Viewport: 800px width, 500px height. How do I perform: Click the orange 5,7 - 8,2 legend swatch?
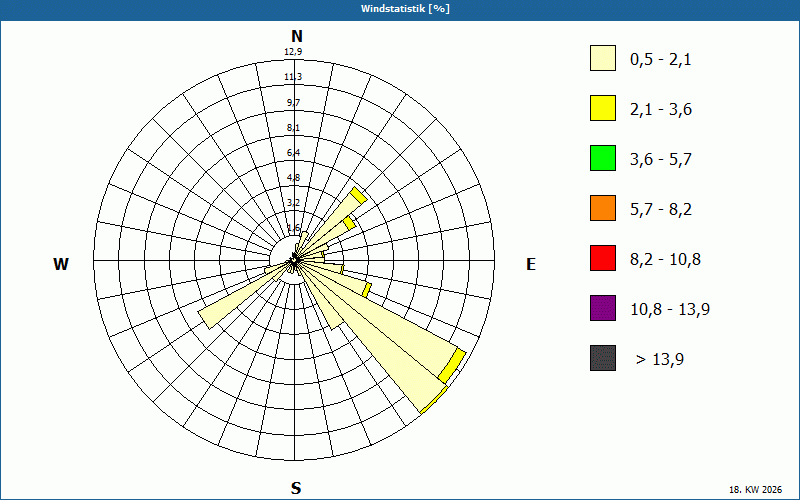(603, 208)
